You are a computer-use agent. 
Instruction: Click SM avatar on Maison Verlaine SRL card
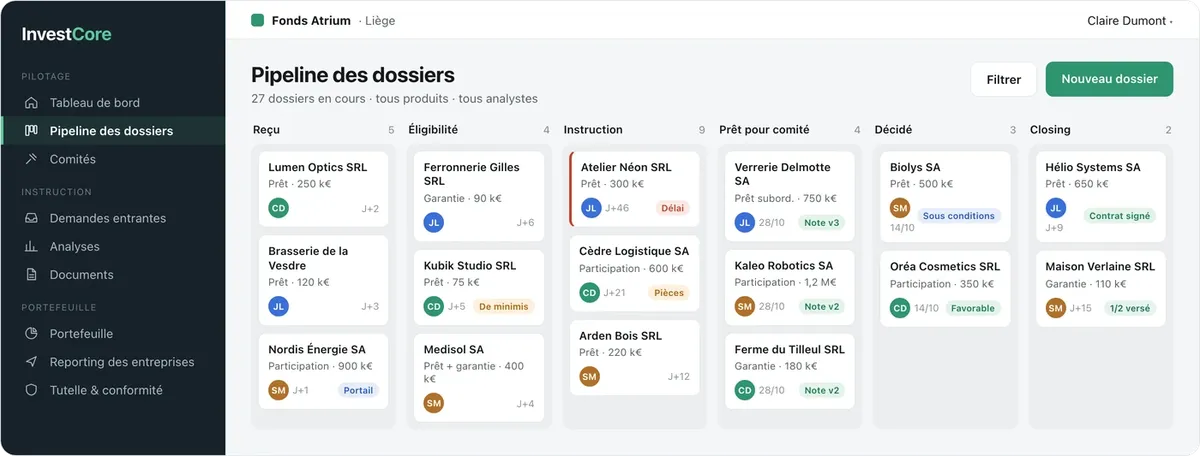tap(1055, 308)
